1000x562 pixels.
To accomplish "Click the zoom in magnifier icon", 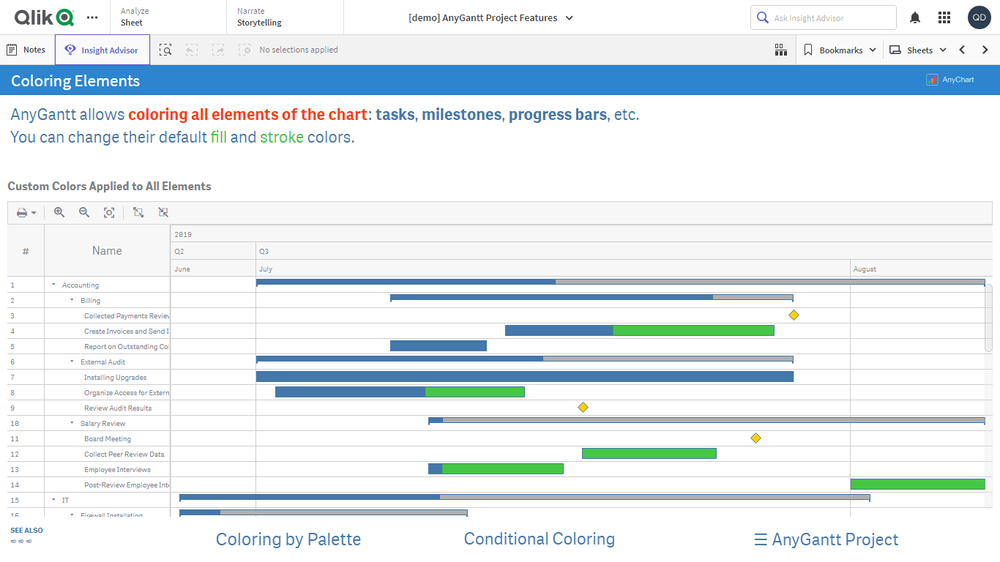I will tap(60, 212).
